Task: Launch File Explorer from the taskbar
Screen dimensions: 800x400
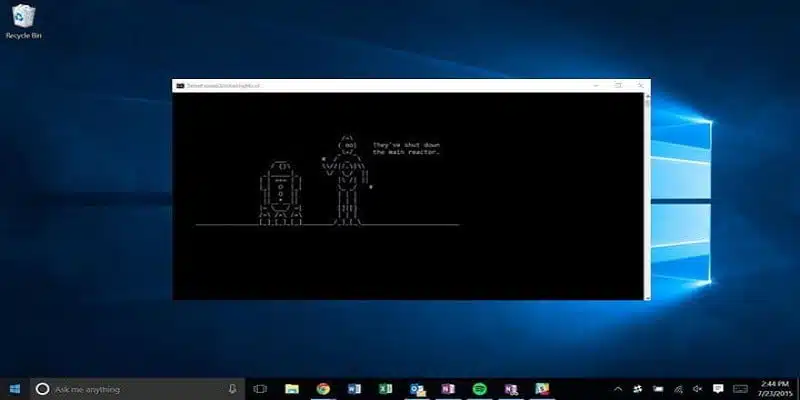Action: pos(292,388)
